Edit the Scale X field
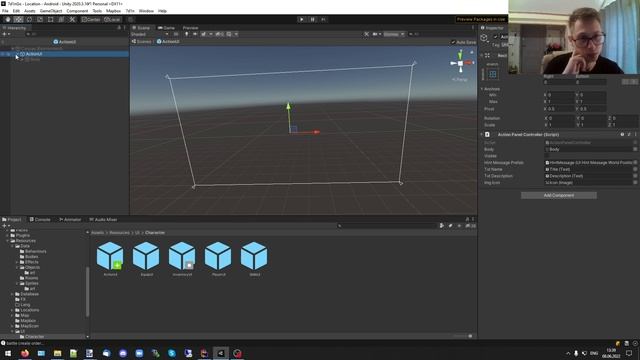Image resolution: width=640 pixels, height=360 pixels. pyautogui.click(x=561, y=125)
